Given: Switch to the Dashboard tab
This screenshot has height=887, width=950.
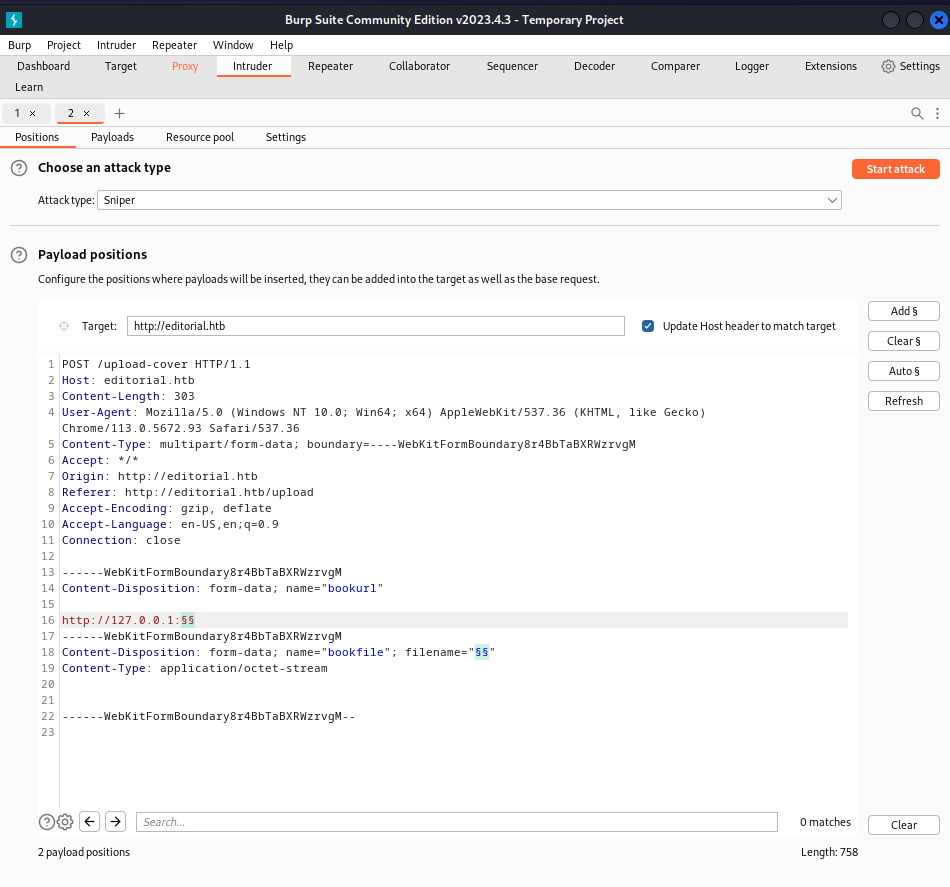Looking at the screenshot, I should (44, 66).
